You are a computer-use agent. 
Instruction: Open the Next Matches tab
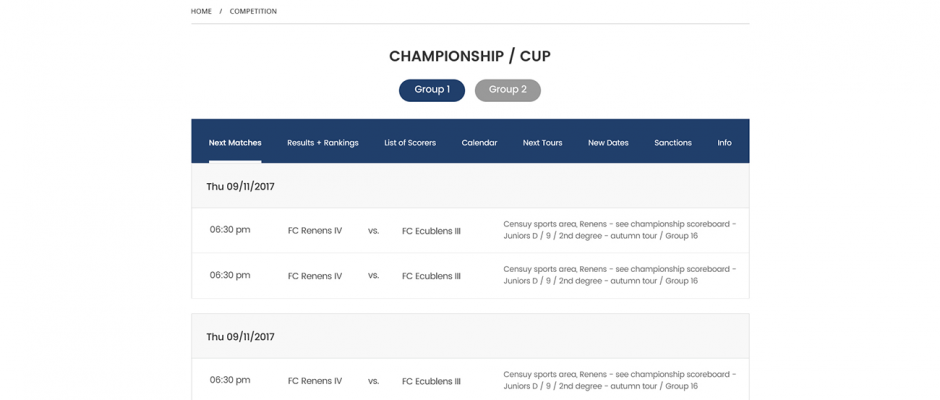(235, 143)
